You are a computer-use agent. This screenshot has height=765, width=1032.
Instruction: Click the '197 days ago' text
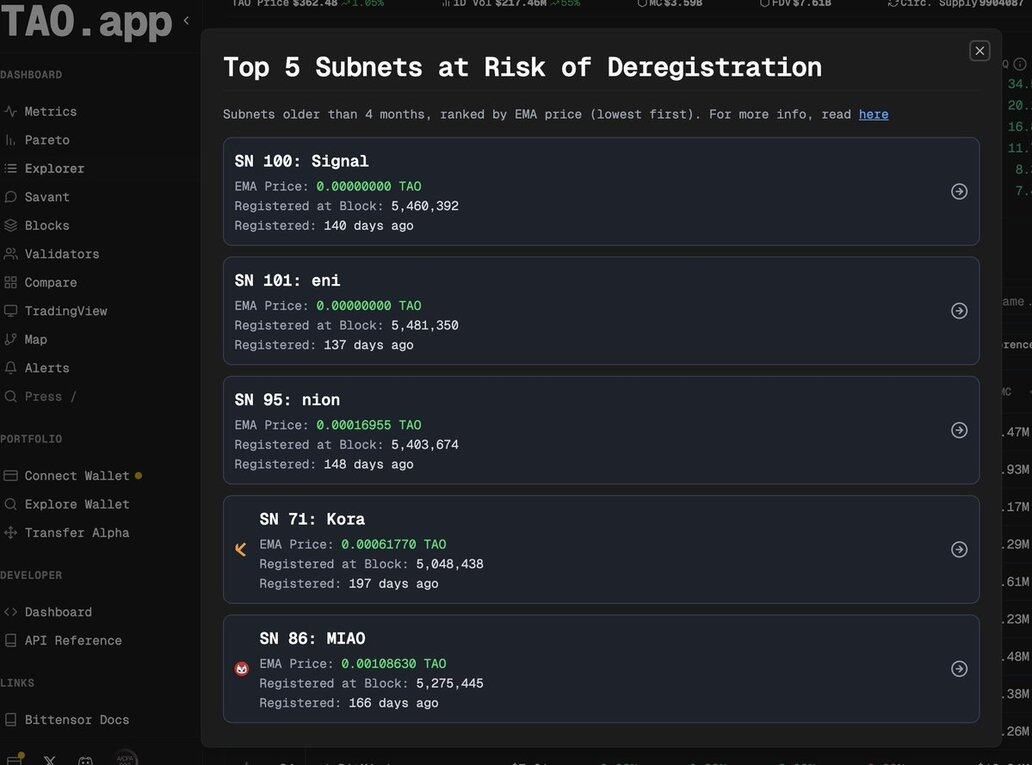394,584
